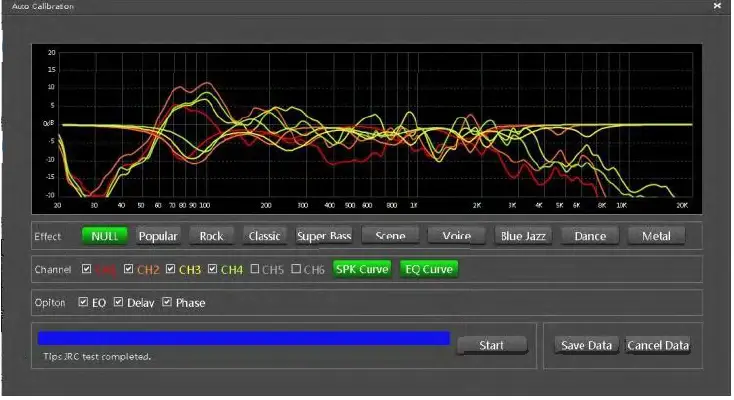Select the Classic effect preset
734x400 pixels.
[x=264, y=236]
